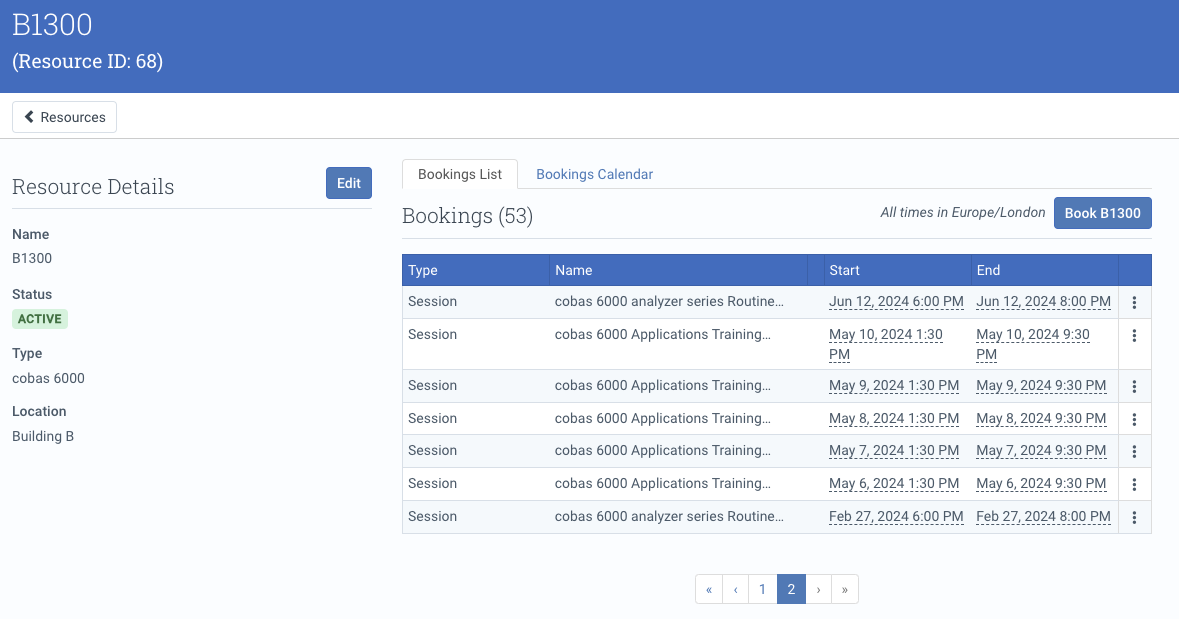
Task: Click the Jun 12, 2024 6:00 PM start time
Action: [896, 302]
